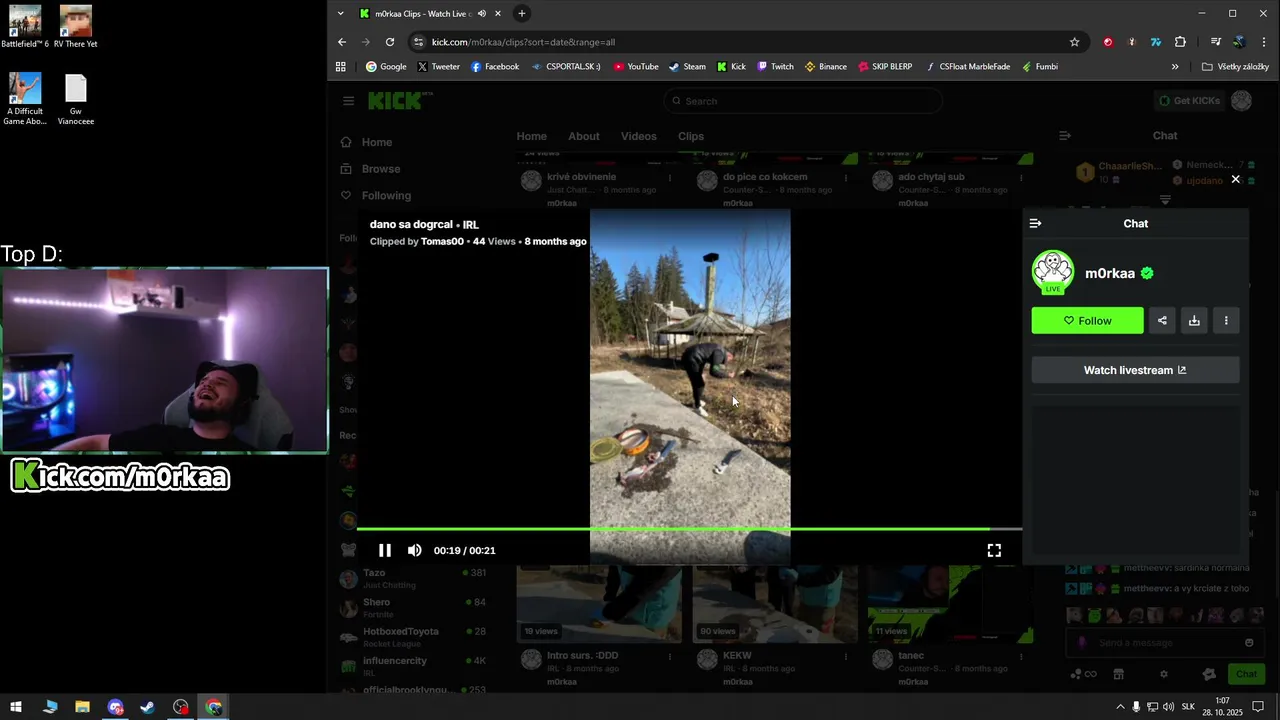Click the Kick search field
The image size is (1280, 720).
803,101
